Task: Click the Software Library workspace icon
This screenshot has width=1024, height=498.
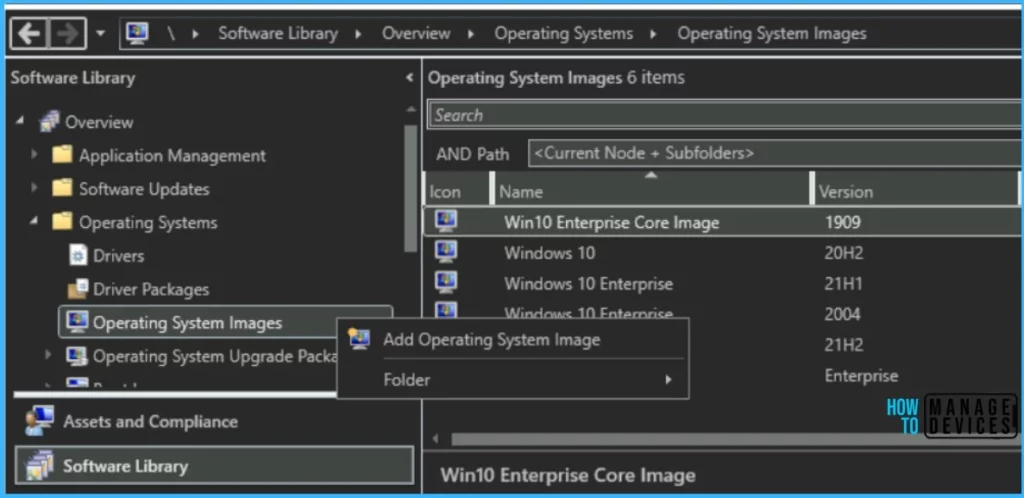Action: click(40, 465)
